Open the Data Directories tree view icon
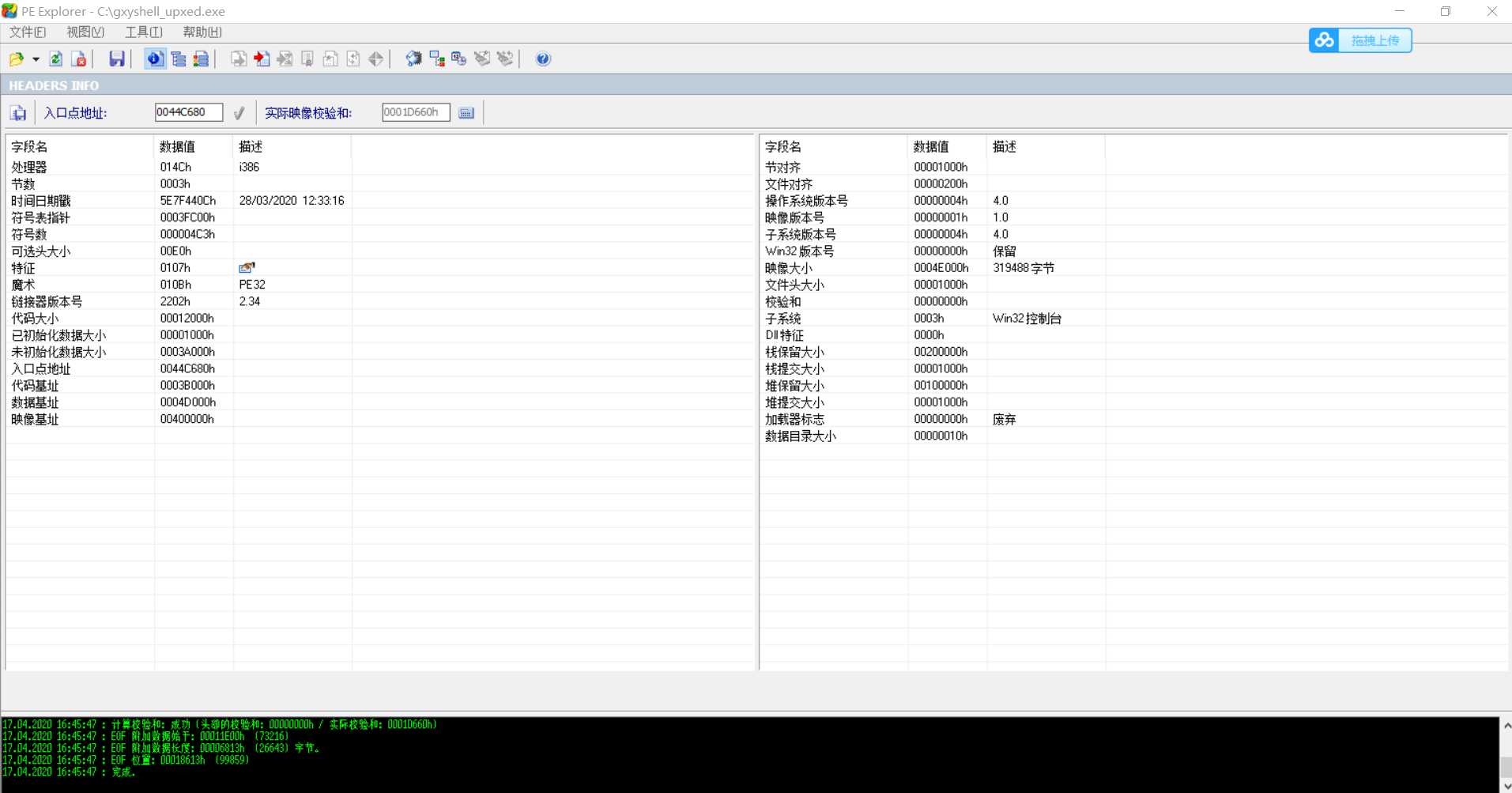1512x793 pixels. tap(179, 59)
